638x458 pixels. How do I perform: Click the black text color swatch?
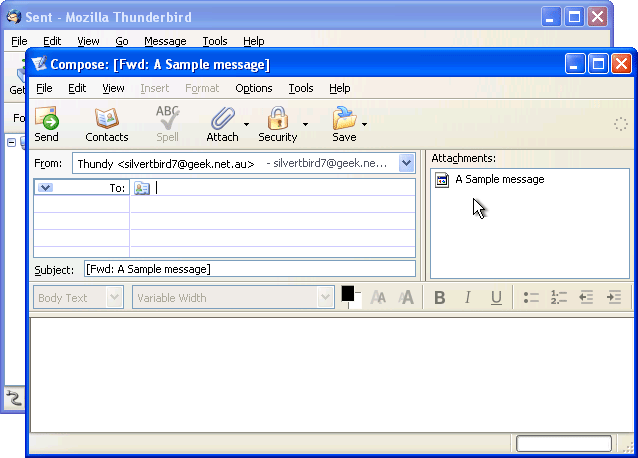coord(348,293)
